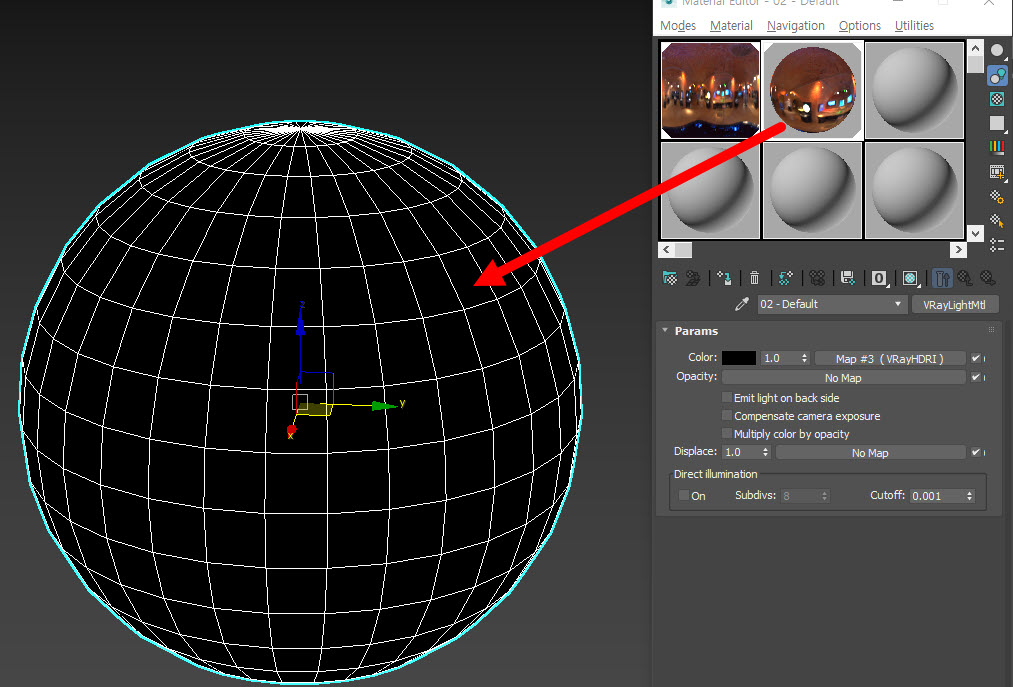Toggle the Show End Result icon
Viewport: 1013px width, 687px height.
pos(942,278)
